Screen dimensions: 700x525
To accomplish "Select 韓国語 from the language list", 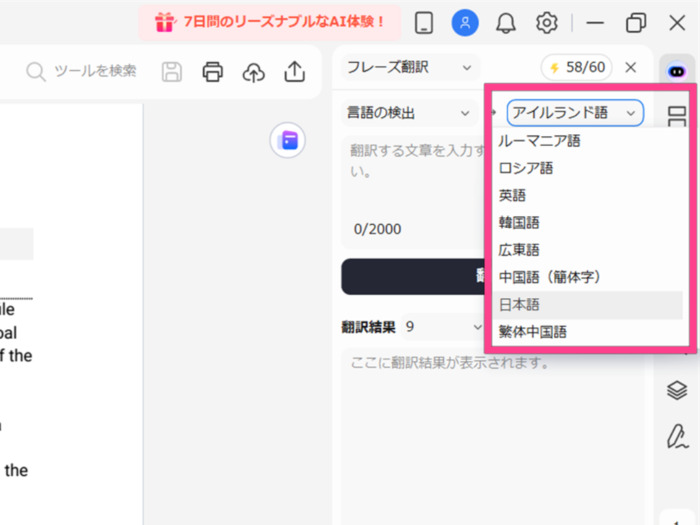I will pos(588,223).
